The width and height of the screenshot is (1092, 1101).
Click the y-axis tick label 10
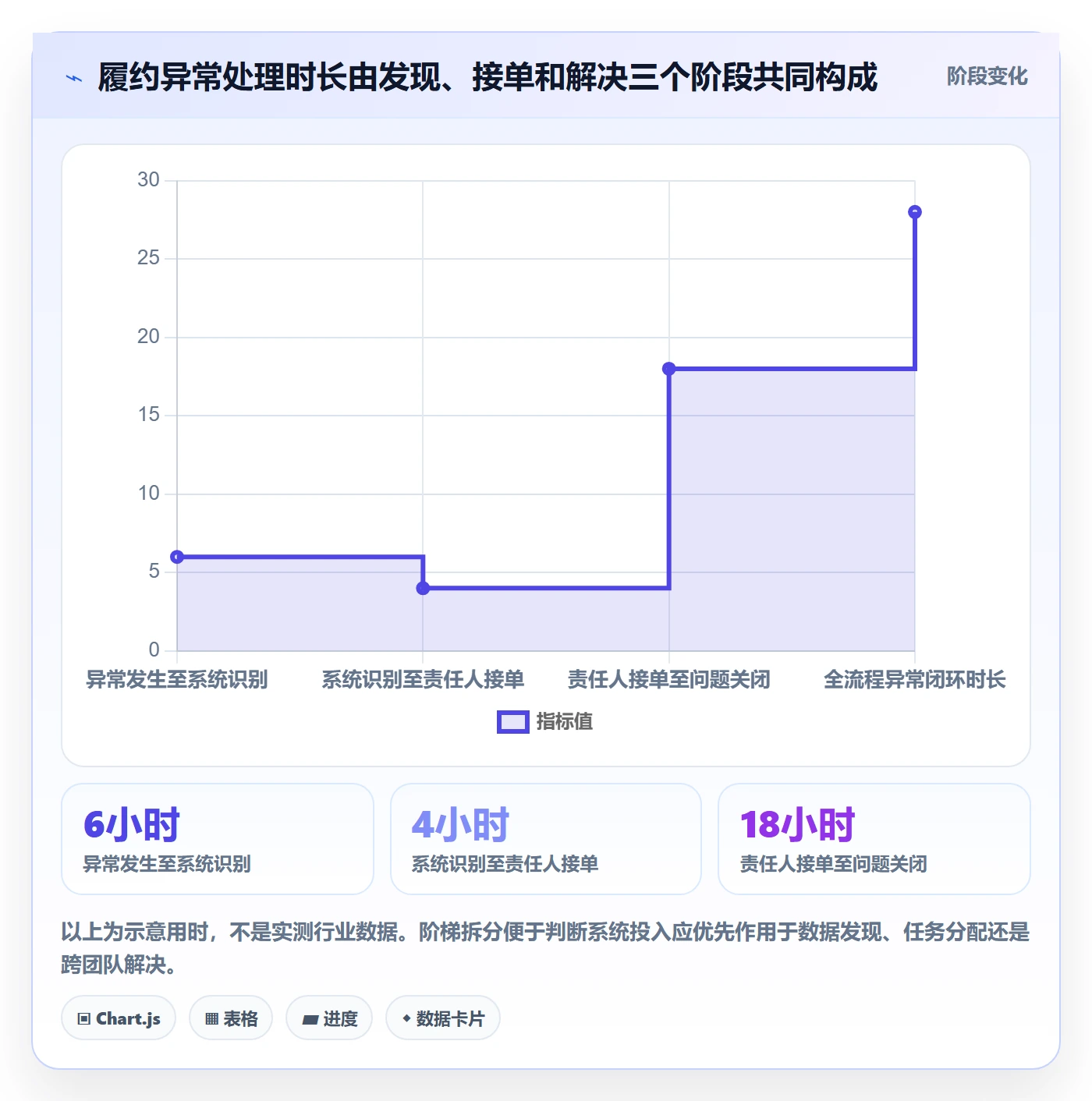[148, 494]
